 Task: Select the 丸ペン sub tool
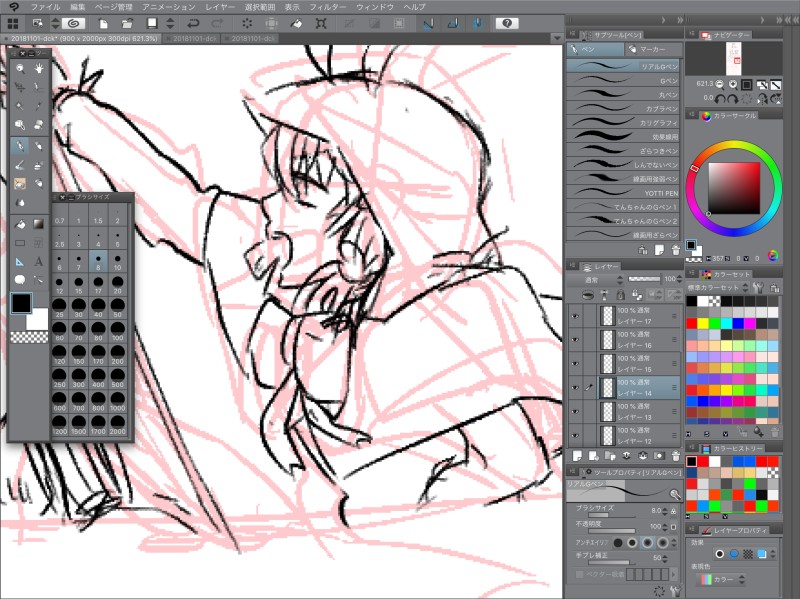[x=623, y=94]
